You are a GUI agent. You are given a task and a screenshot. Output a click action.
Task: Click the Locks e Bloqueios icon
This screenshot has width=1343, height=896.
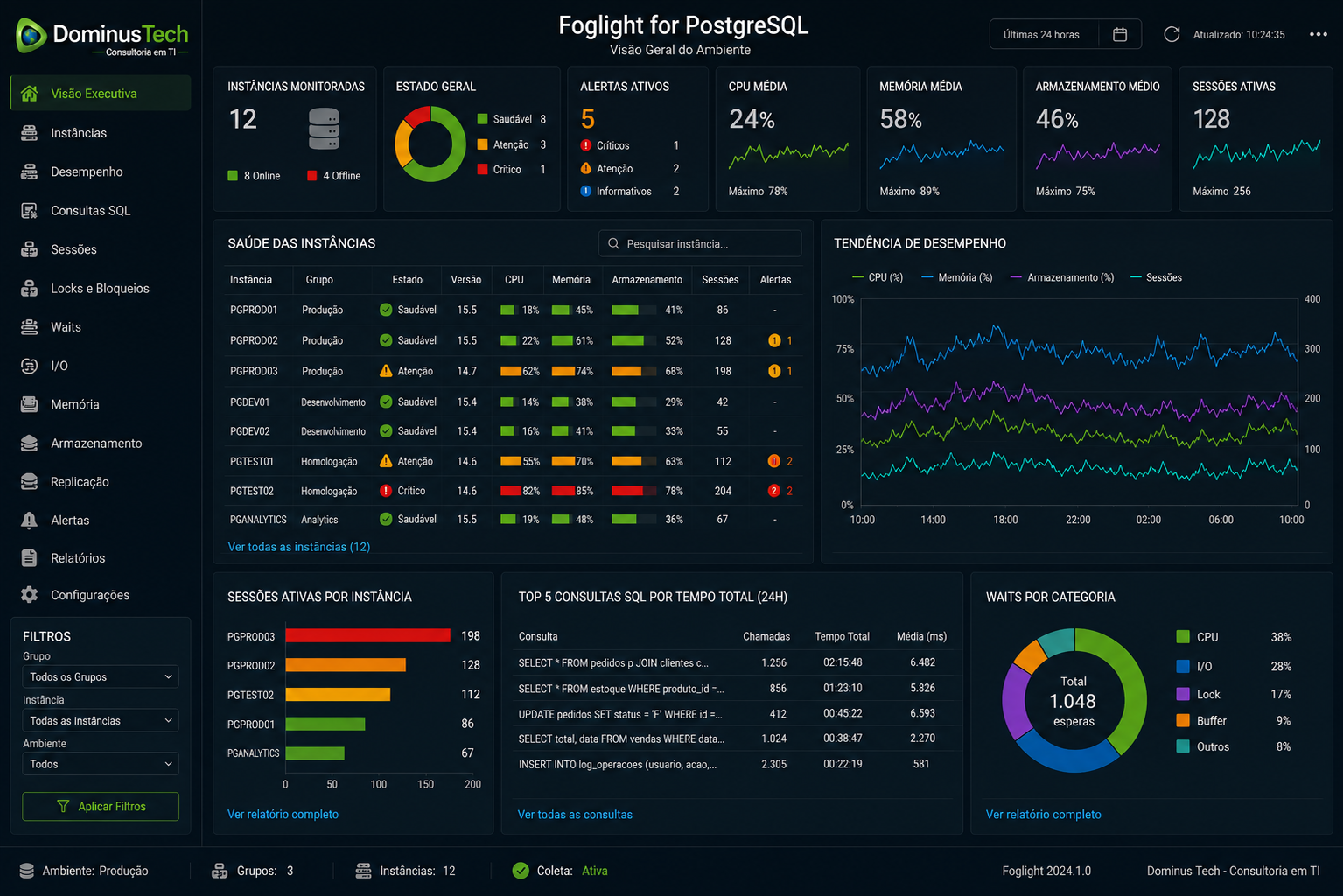click(29, 288)
